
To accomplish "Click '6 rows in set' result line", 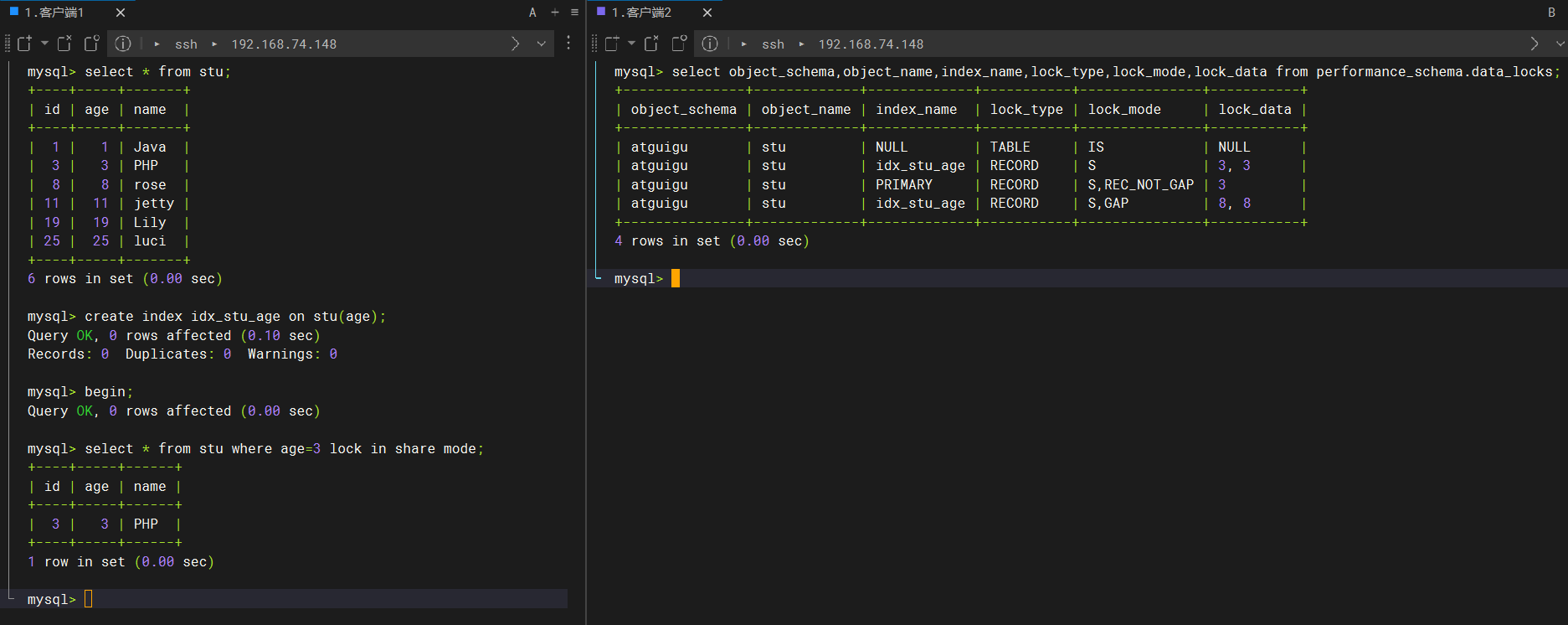I will 125,279.
